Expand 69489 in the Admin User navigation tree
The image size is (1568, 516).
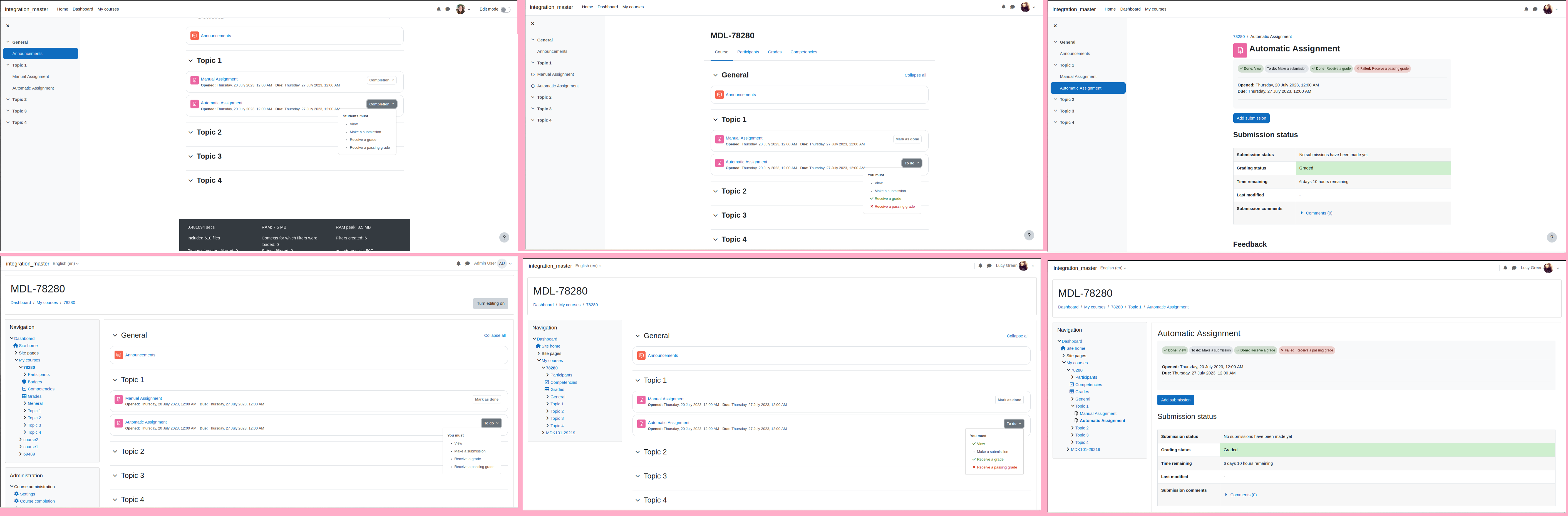pyautogui.click(x=21, y=454)
